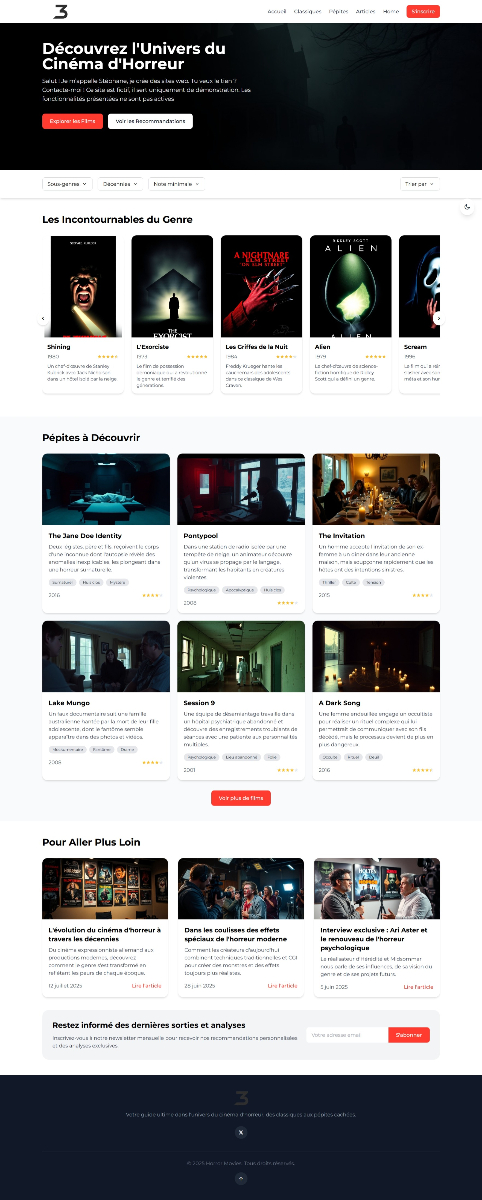Click the back-to-top arrow in the footer

(x=241, y=1179)
